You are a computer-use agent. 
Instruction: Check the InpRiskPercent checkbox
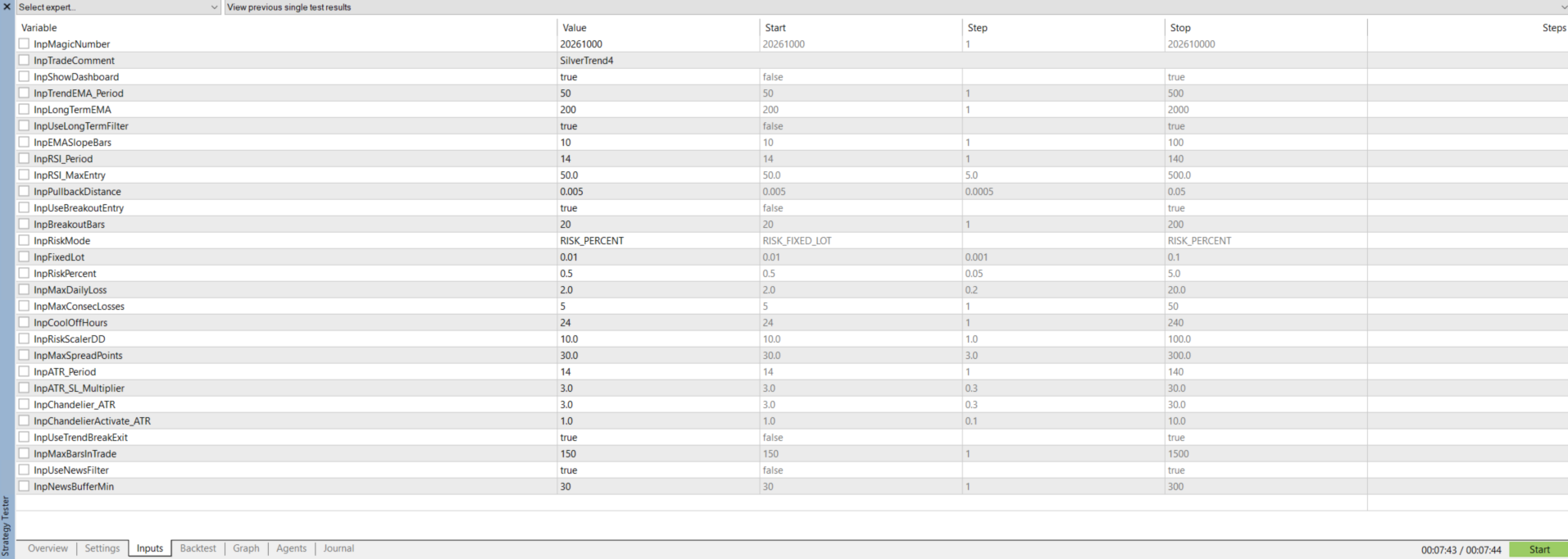click(24, 273)
